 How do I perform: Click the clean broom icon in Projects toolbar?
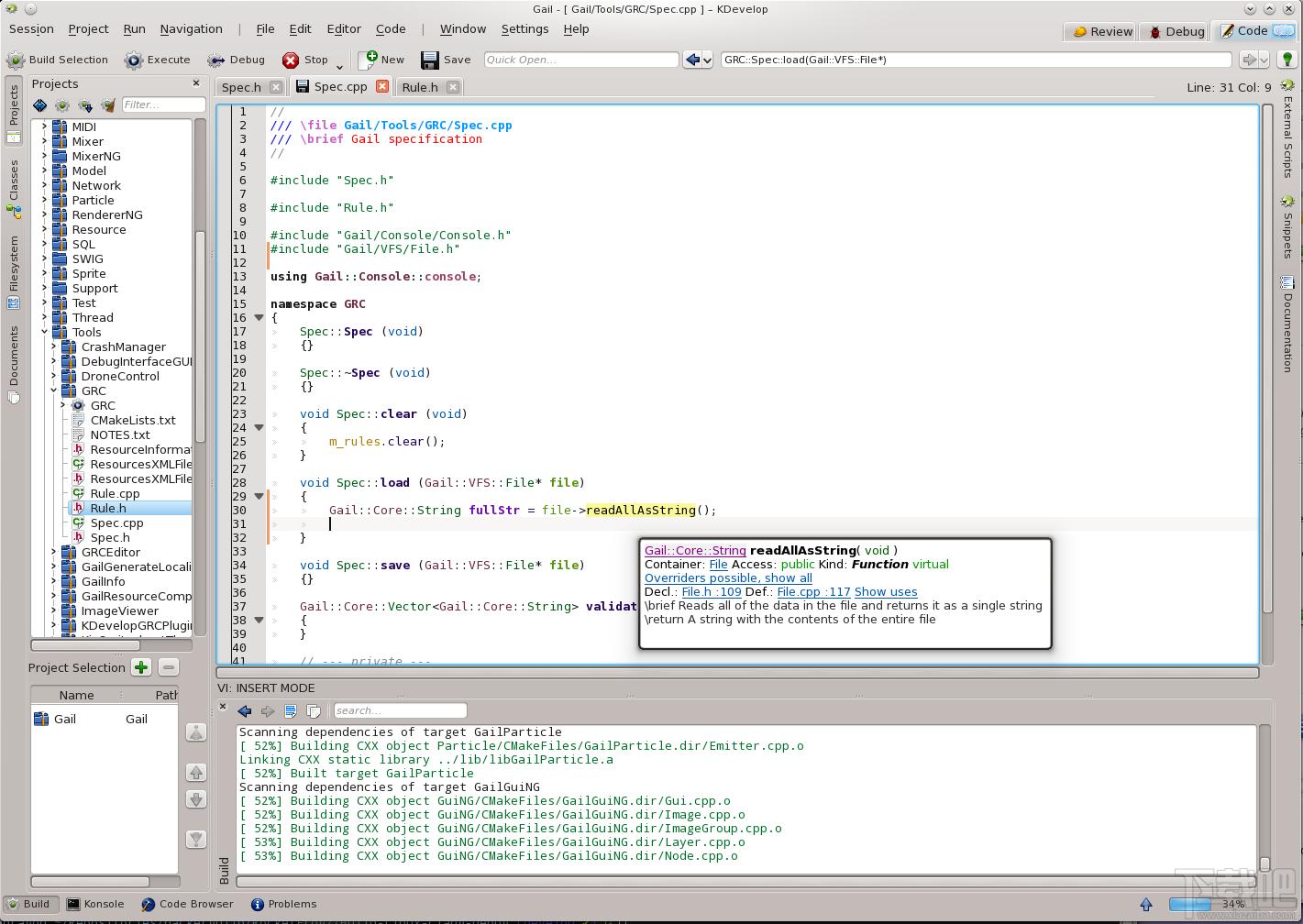pos(108,105)
